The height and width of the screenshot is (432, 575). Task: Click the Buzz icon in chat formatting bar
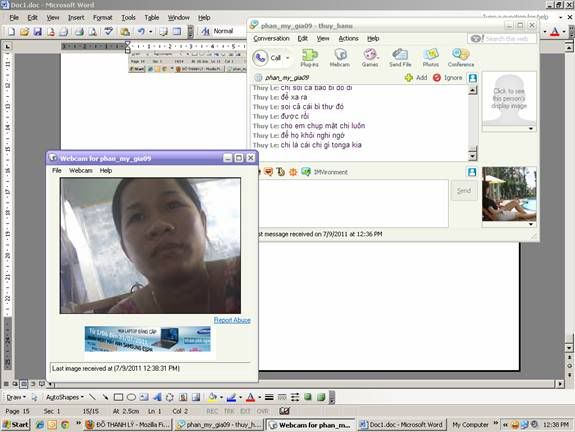(x=293, y=172)
